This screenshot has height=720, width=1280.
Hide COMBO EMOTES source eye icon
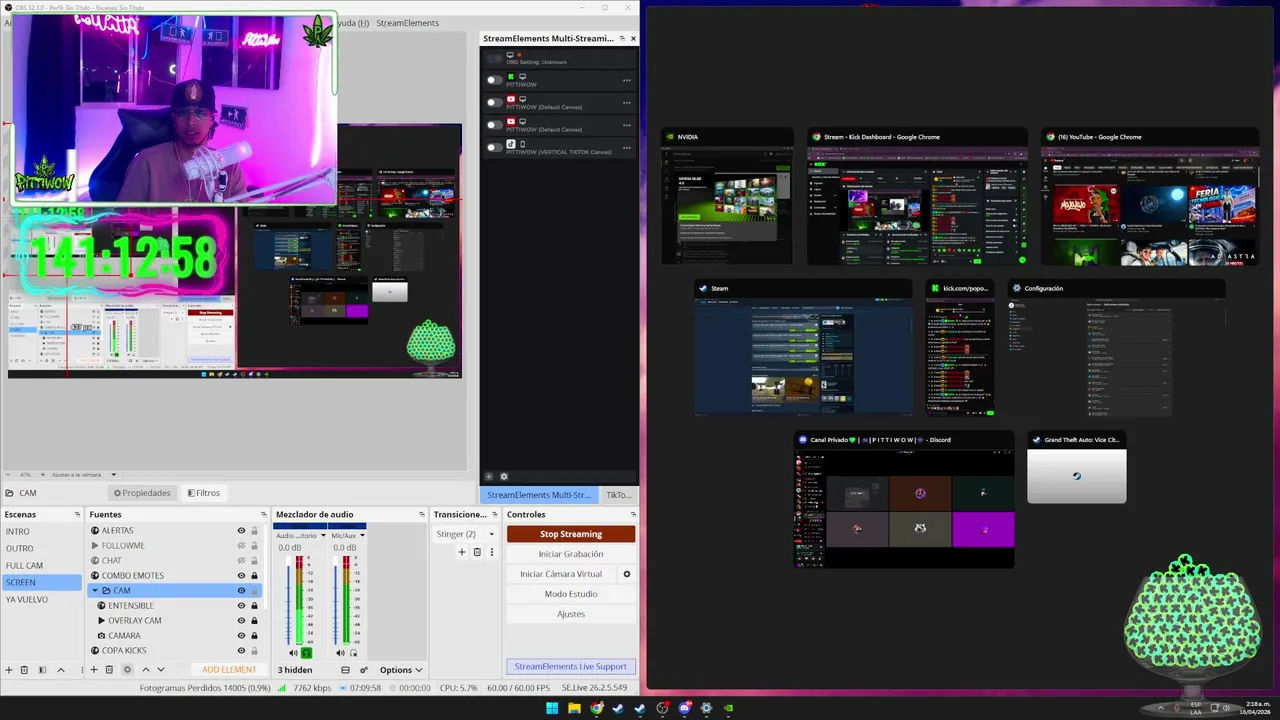click(241, 576)
